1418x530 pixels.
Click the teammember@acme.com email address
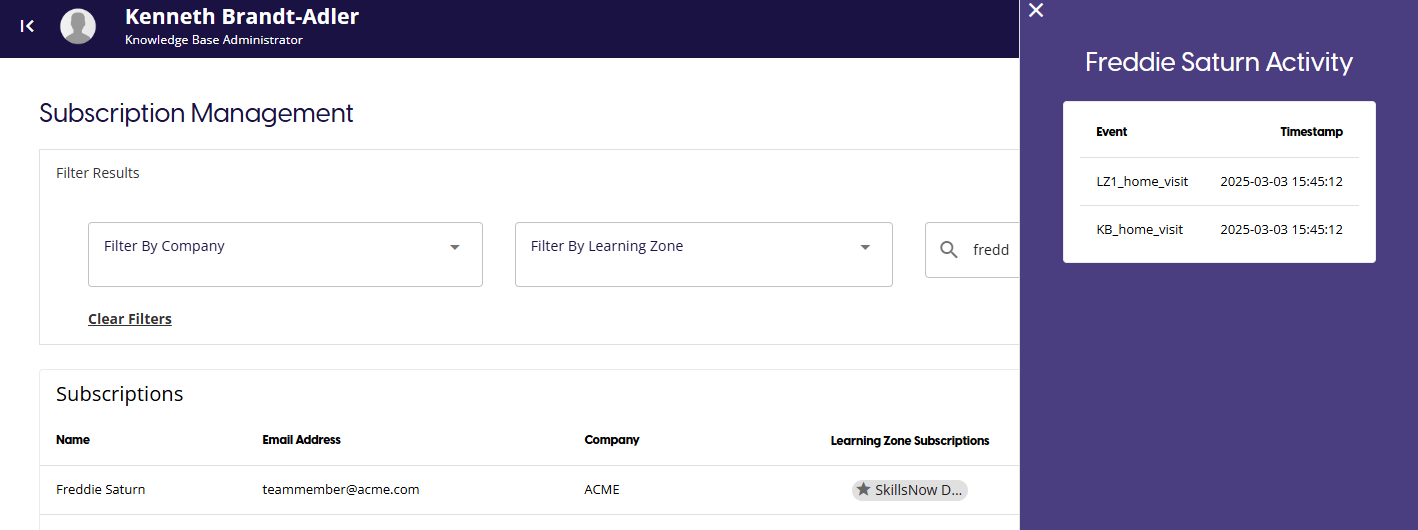pyautogui.click(x=340, y=490)
